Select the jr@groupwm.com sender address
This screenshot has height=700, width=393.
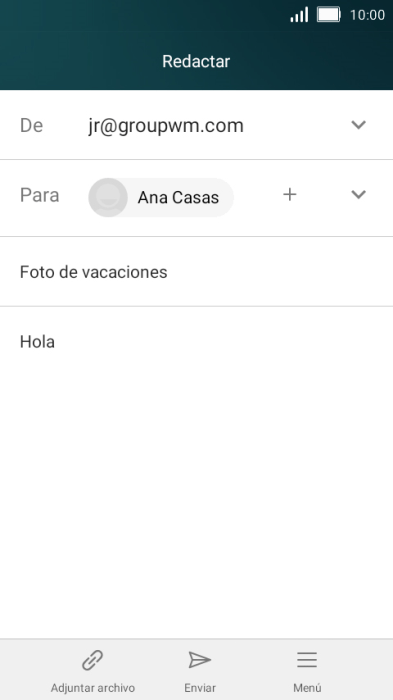tap(166, 126)
